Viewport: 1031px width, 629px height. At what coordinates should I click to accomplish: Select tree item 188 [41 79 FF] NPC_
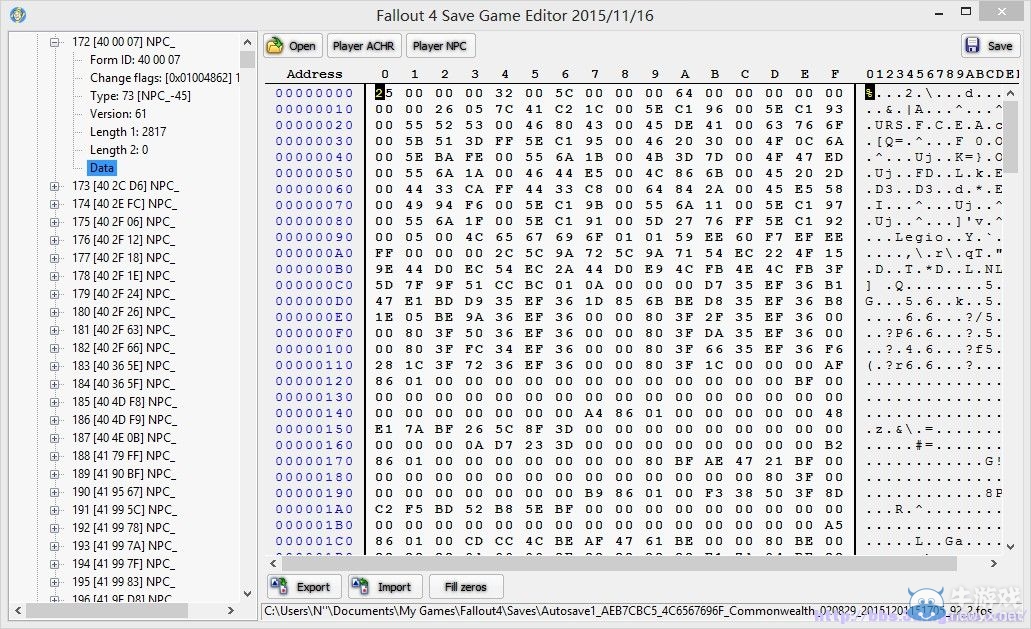point(124,456)
